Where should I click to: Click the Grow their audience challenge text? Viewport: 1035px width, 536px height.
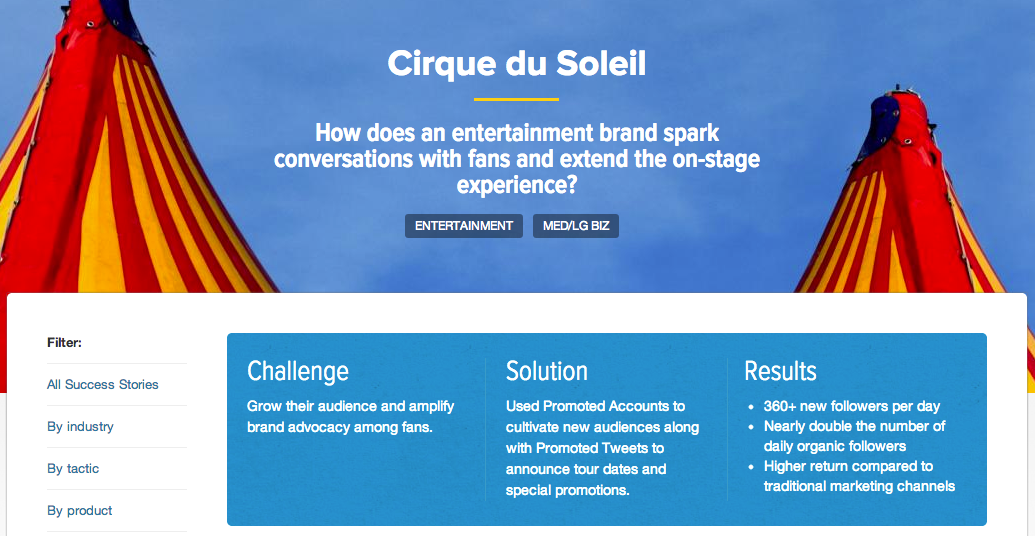351,417
